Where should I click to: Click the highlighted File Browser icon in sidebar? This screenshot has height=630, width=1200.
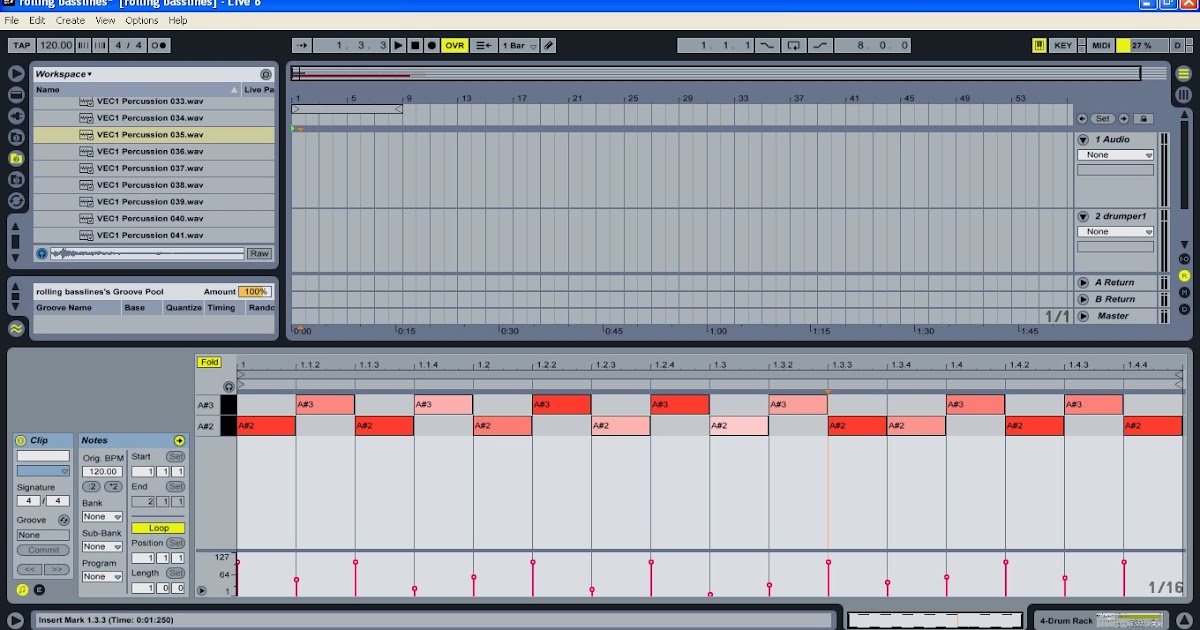pos(15,158)
